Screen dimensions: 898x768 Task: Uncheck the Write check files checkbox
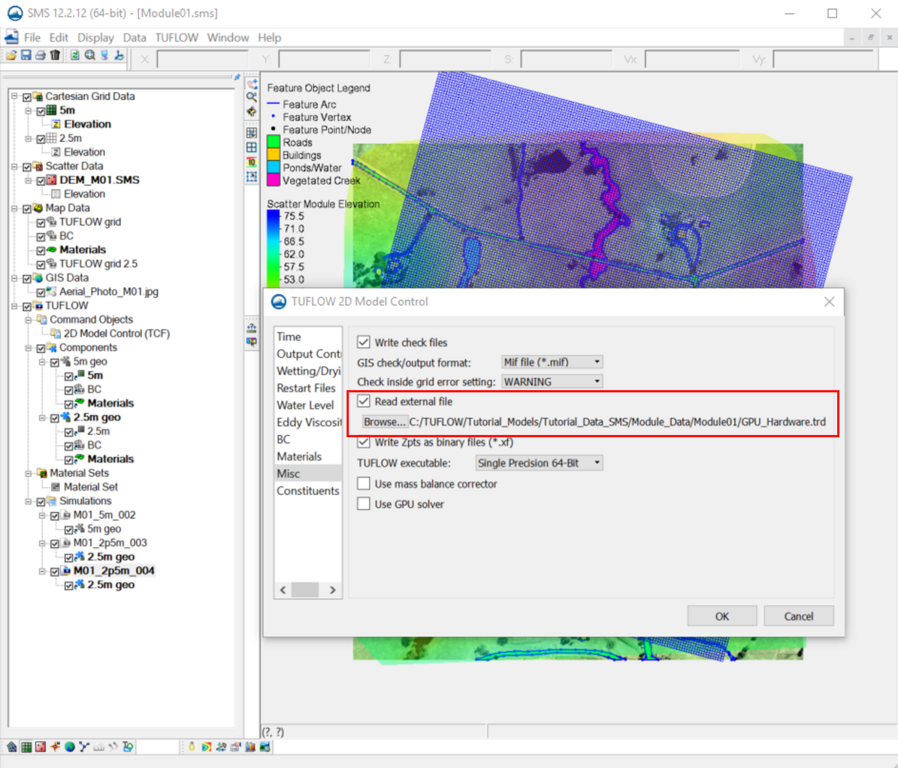coord(364,342)
